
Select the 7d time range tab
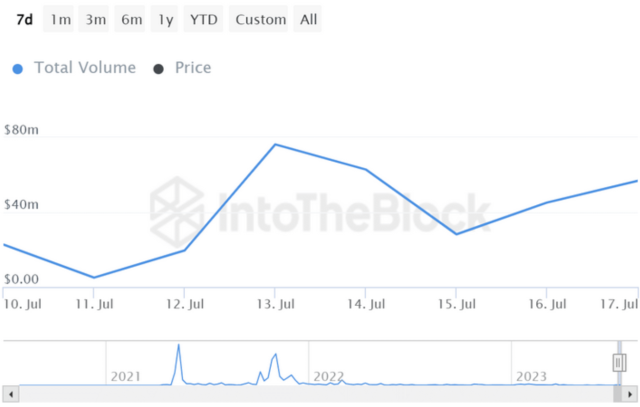point(25,19)
